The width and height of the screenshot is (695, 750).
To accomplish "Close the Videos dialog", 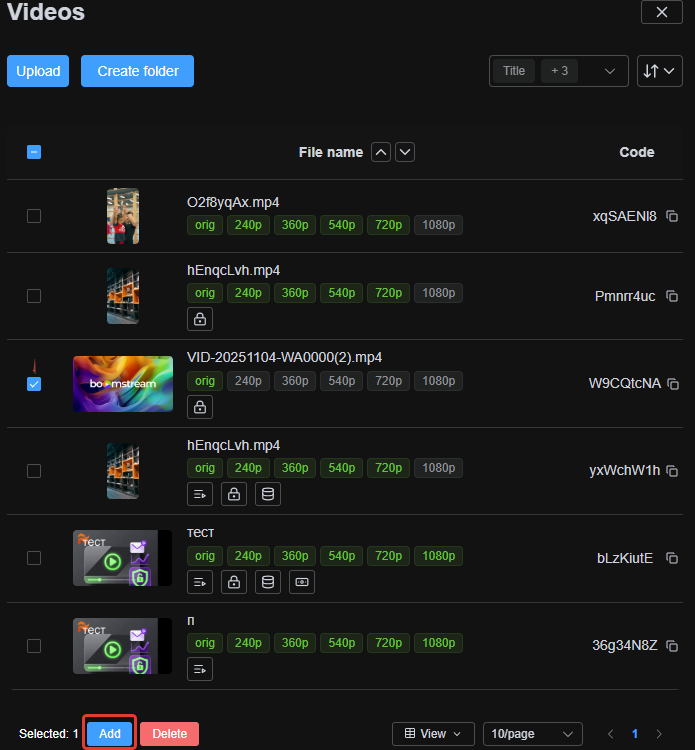I will pos(662,12).
